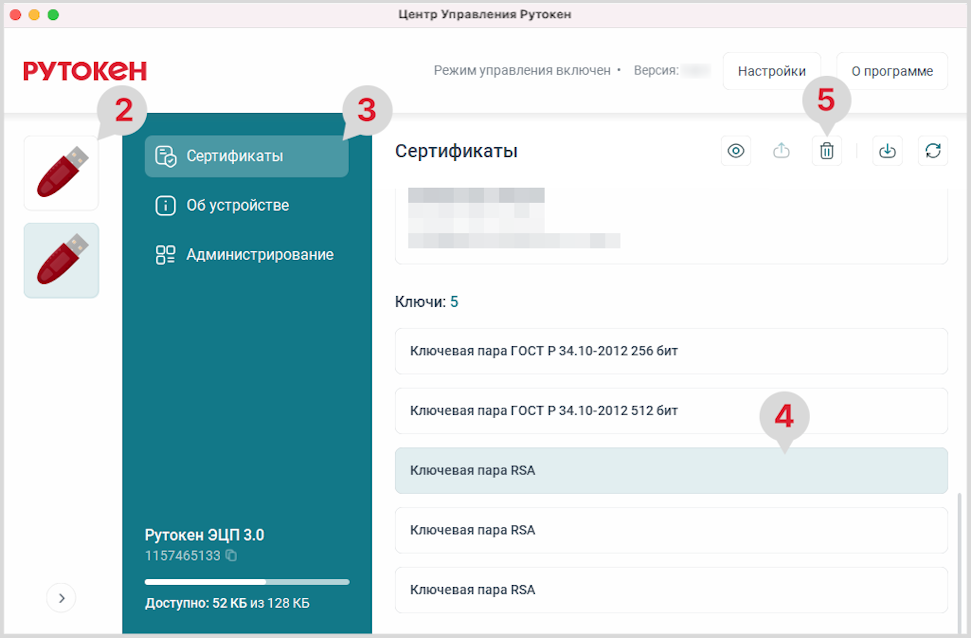Click the О программе button
This screenshot has width=971, height=638.
892,71
